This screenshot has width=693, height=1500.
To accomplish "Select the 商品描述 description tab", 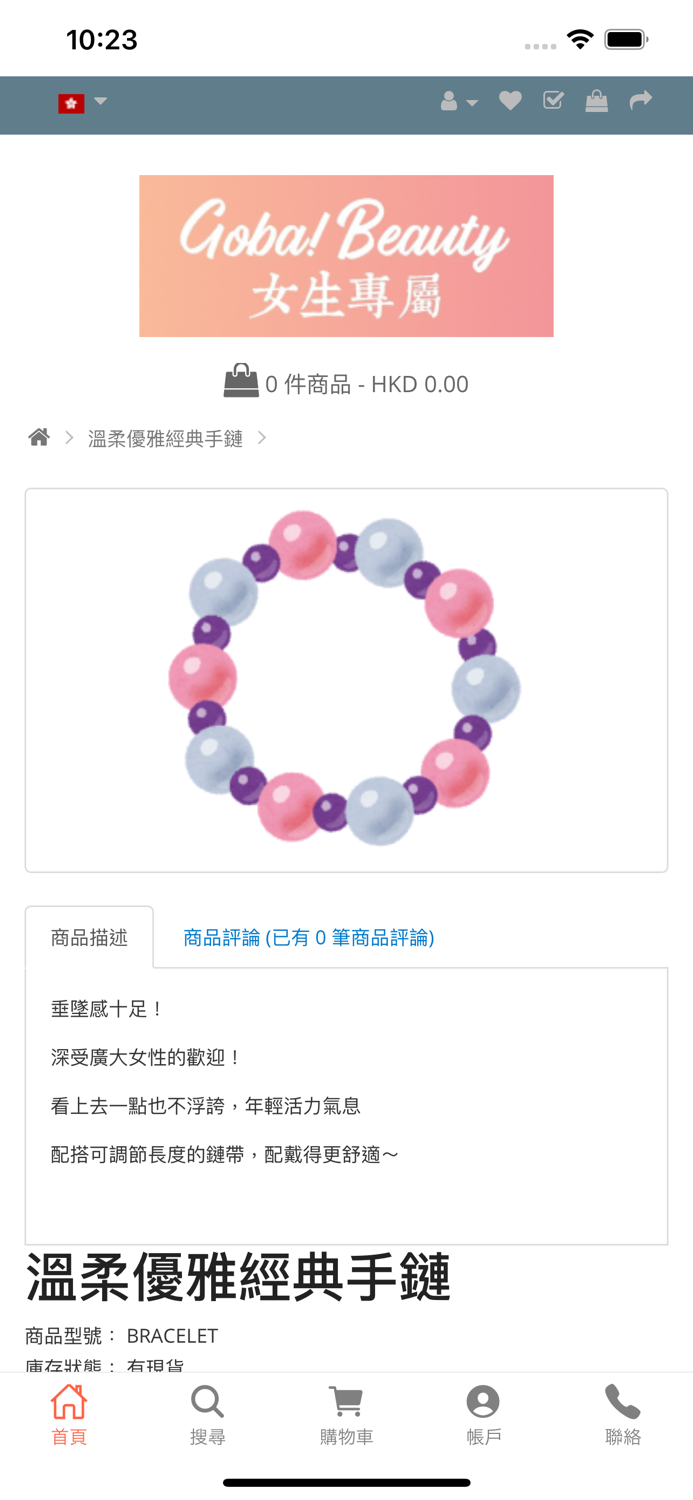I will click(x=89, y=936).
